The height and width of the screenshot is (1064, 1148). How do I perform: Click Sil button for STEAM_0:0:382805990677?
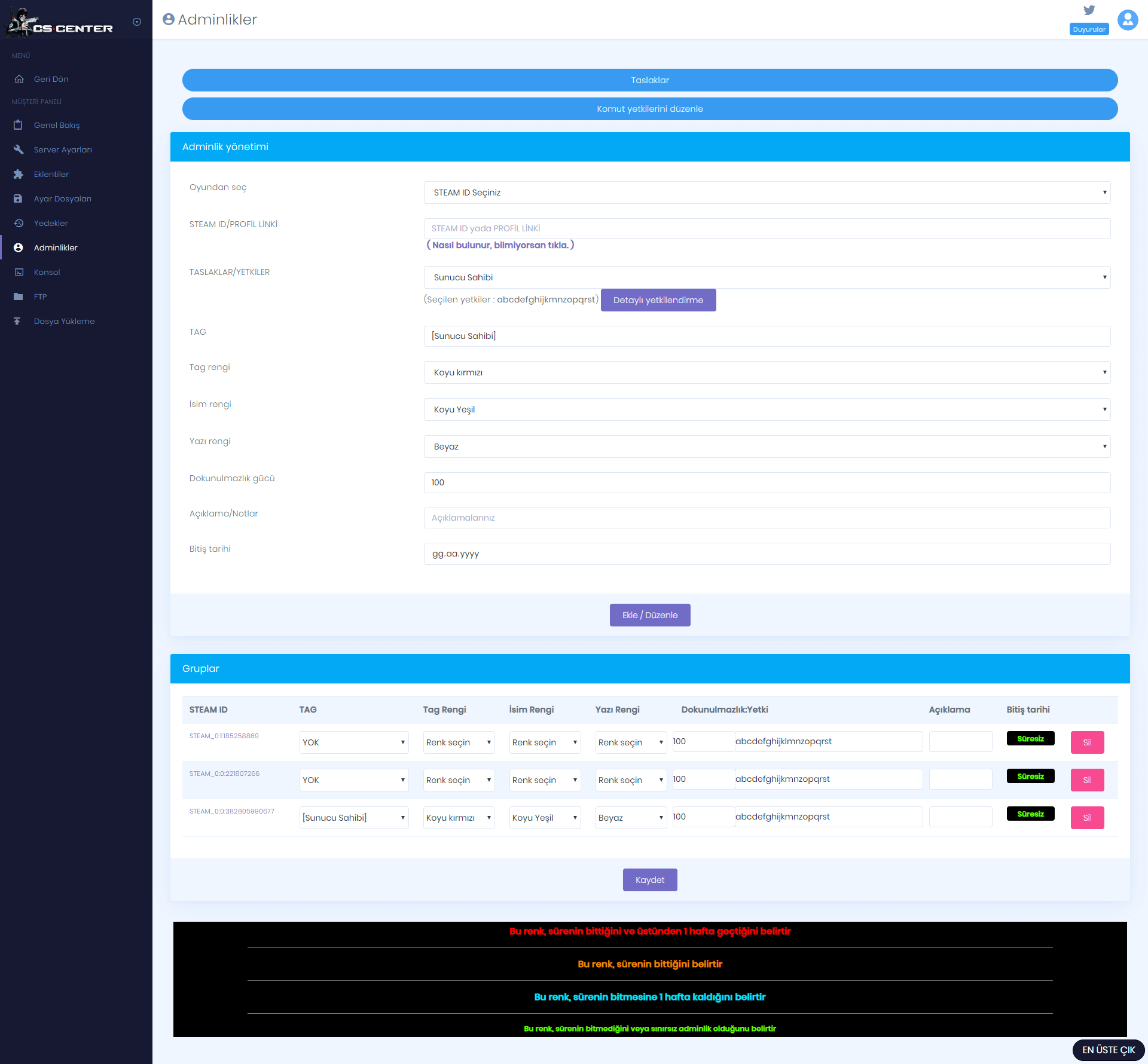[x=1087, y=818]
